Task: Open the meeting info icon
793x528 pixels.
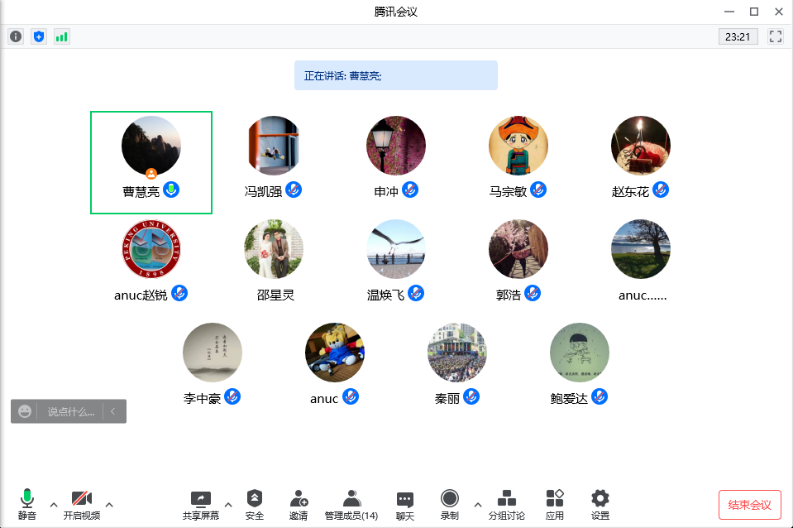Action: [x=16, y=36]
